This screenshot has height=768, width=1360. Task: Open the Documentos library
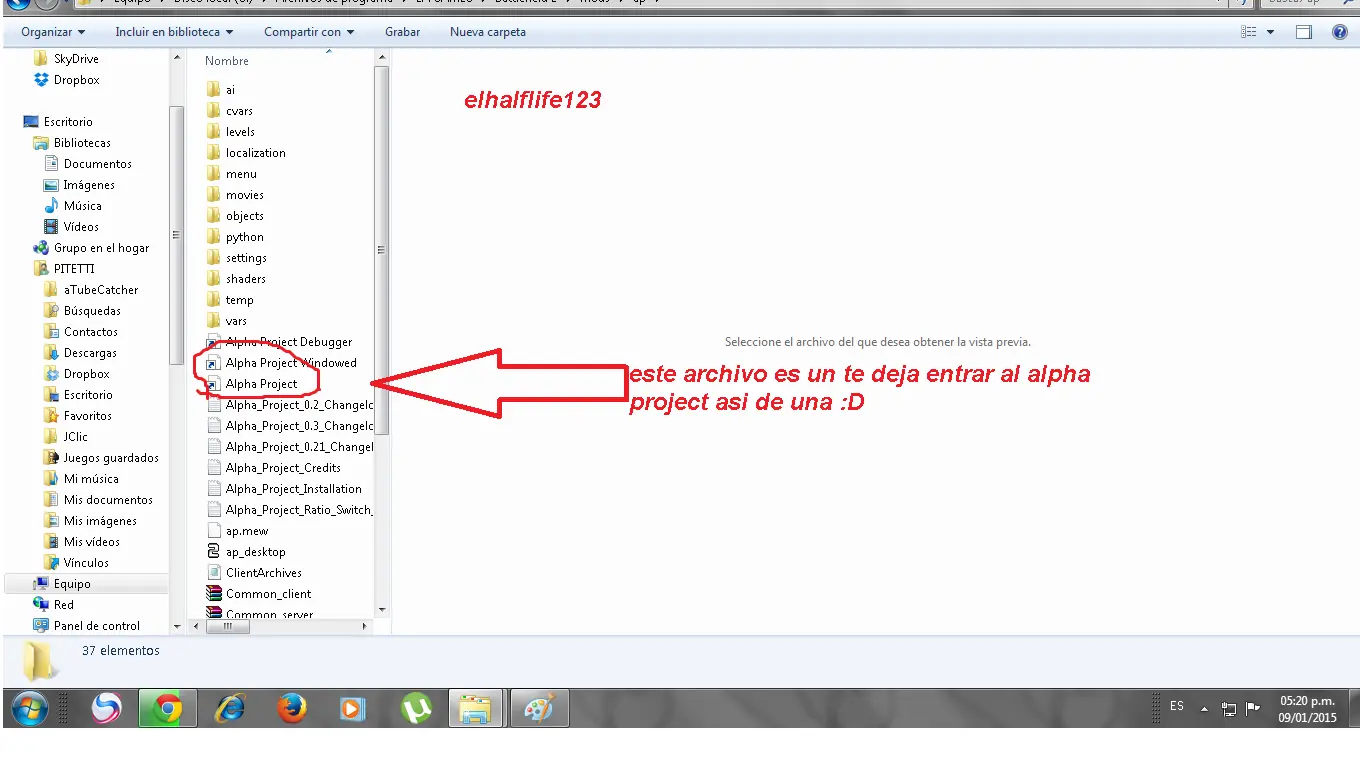click(x=97, y=164)
